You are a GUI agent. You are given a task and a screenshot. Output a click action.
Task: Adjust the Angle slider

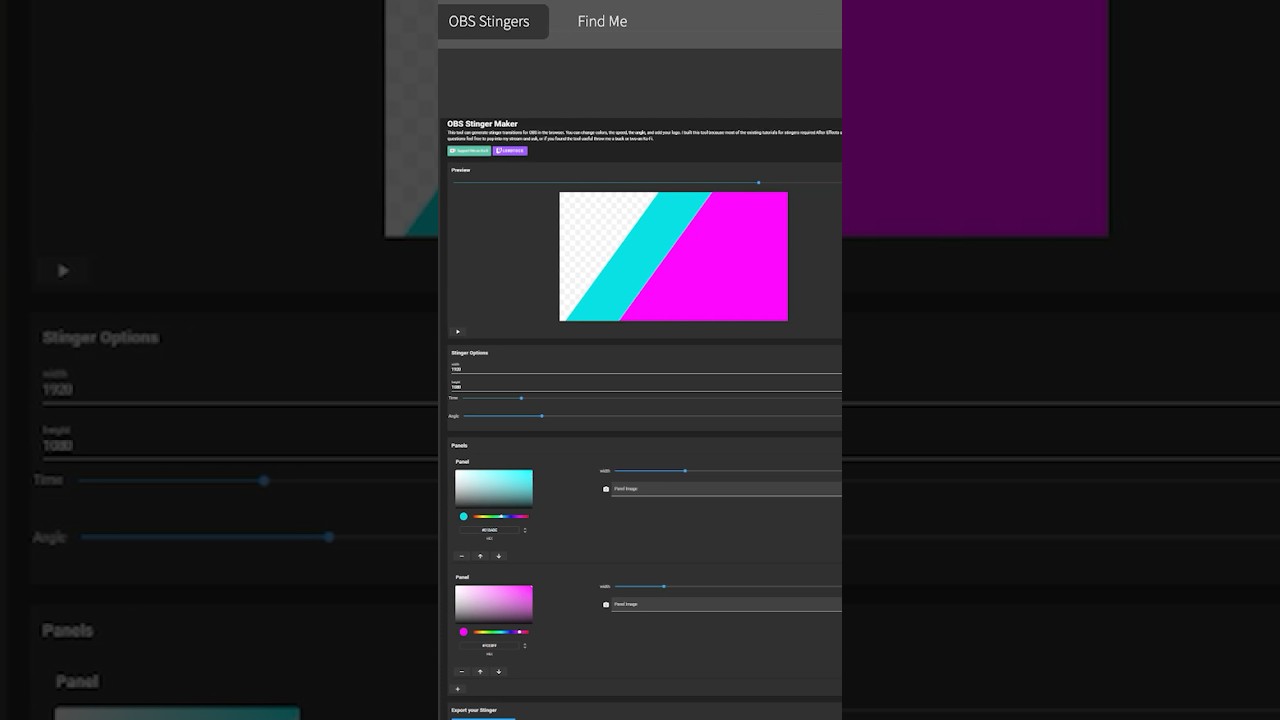[652, 416]
